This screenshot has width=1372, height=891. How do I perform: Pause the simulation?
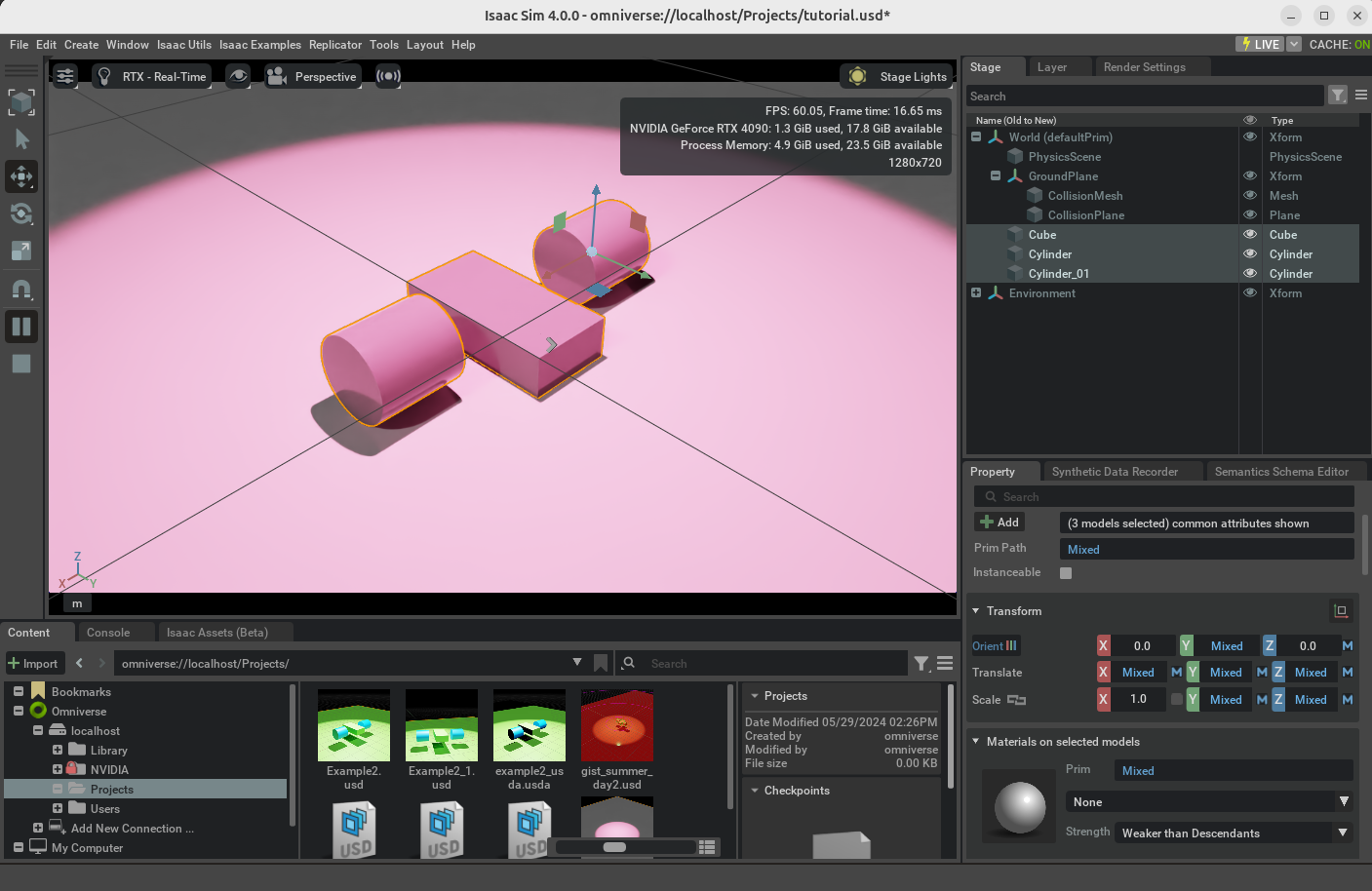point(21,327)
